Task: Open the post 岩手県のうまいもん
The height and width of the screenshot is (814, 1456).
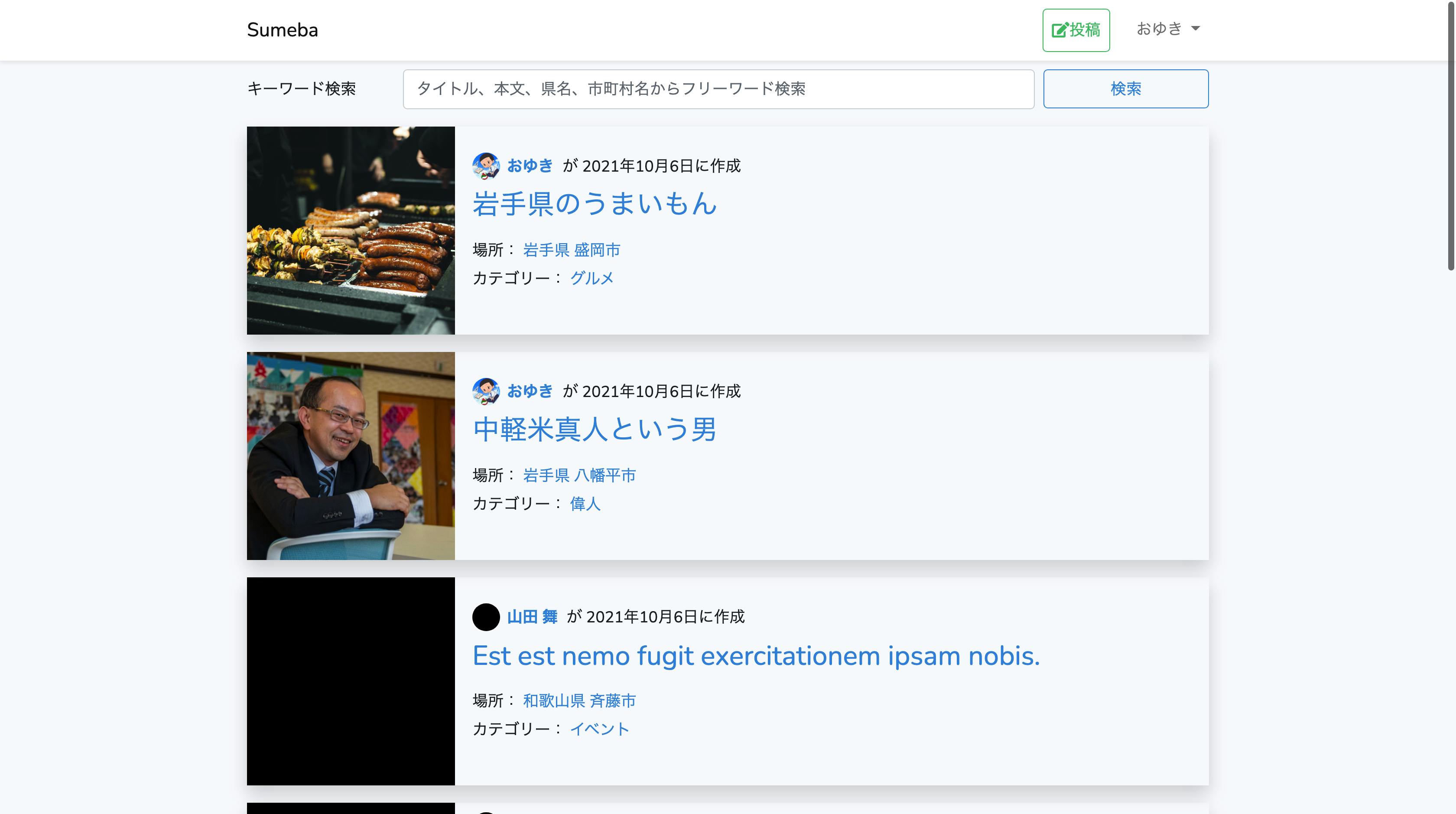Action: click(594, 204)
